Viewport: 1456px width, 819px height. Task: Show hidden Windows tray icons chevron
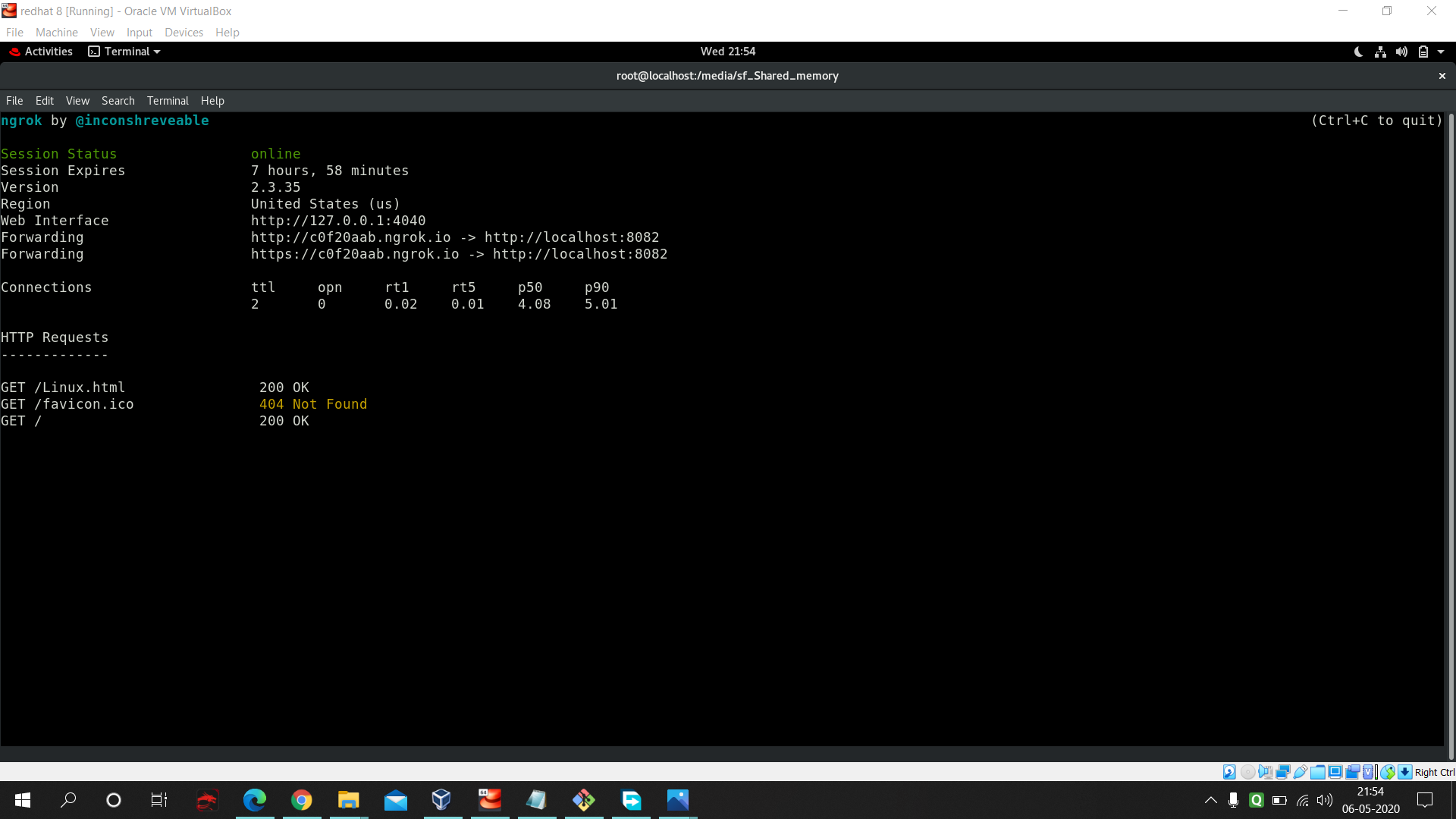pos(1211,800)
